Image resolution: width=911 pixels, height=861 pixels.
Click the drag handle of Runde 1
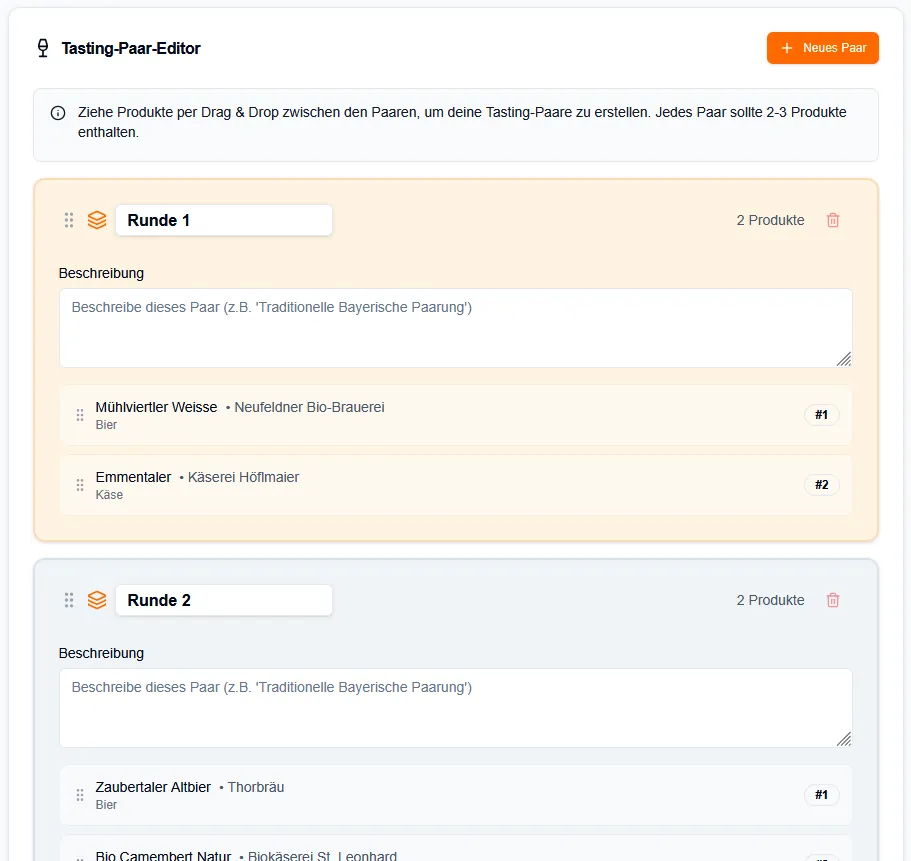[x=69, y=220]
